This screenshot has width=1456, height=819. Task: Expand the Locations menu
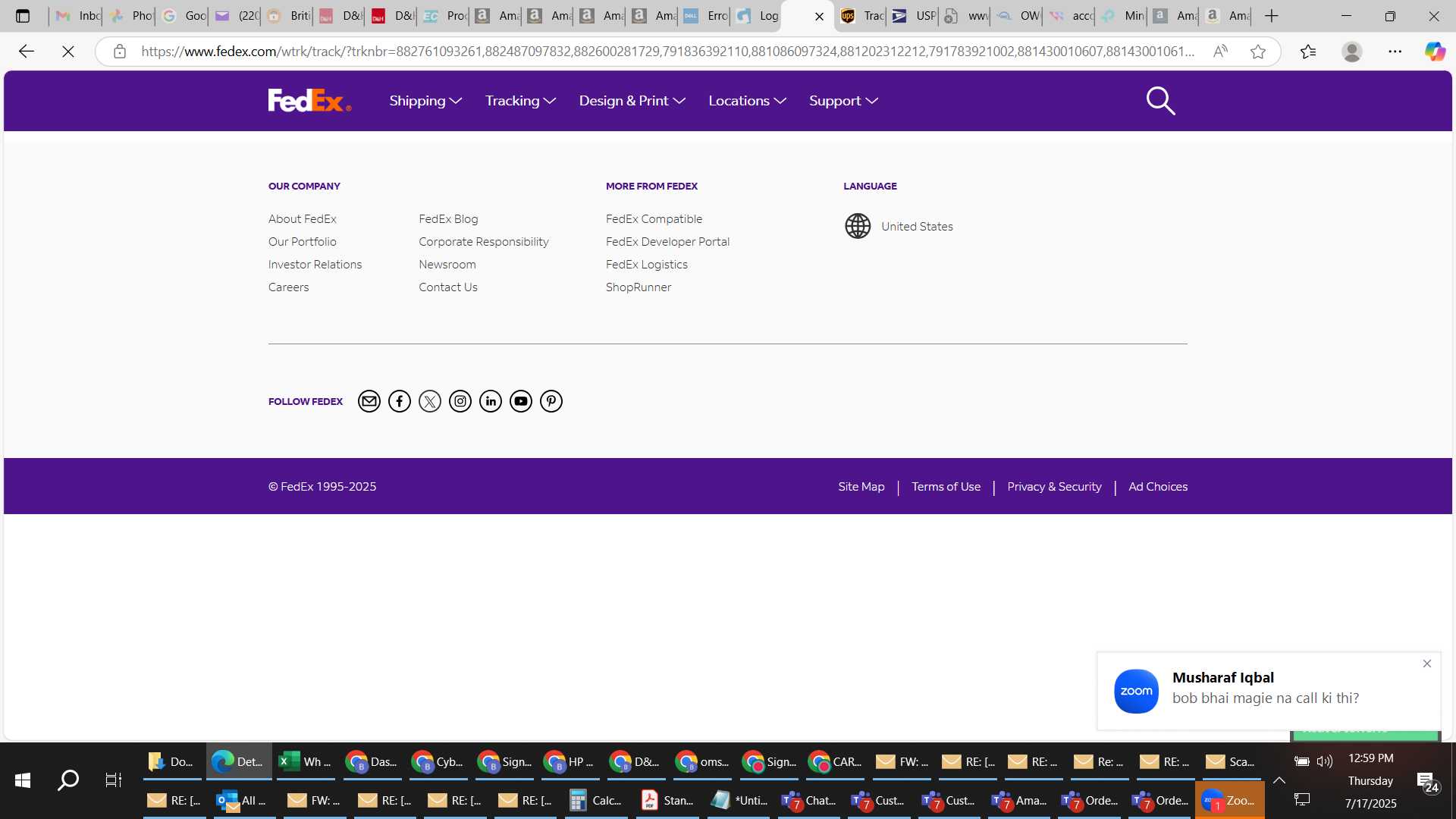click(748, 101)
